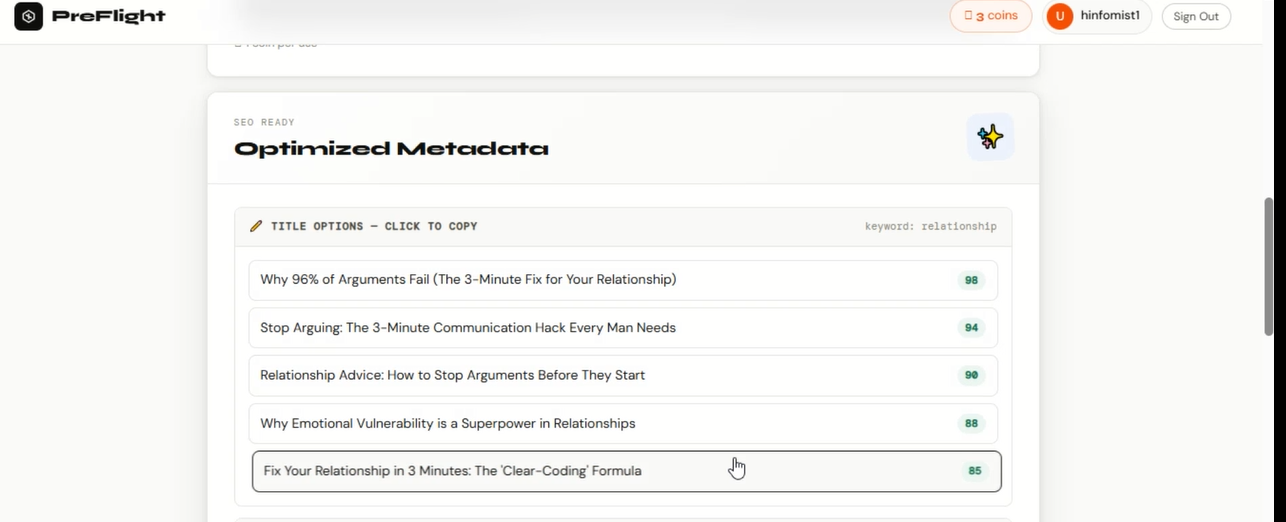This screenshot has width=1286, height=522.
Task: Click the 'SEO READY' label
Action: tap(264, 122)
